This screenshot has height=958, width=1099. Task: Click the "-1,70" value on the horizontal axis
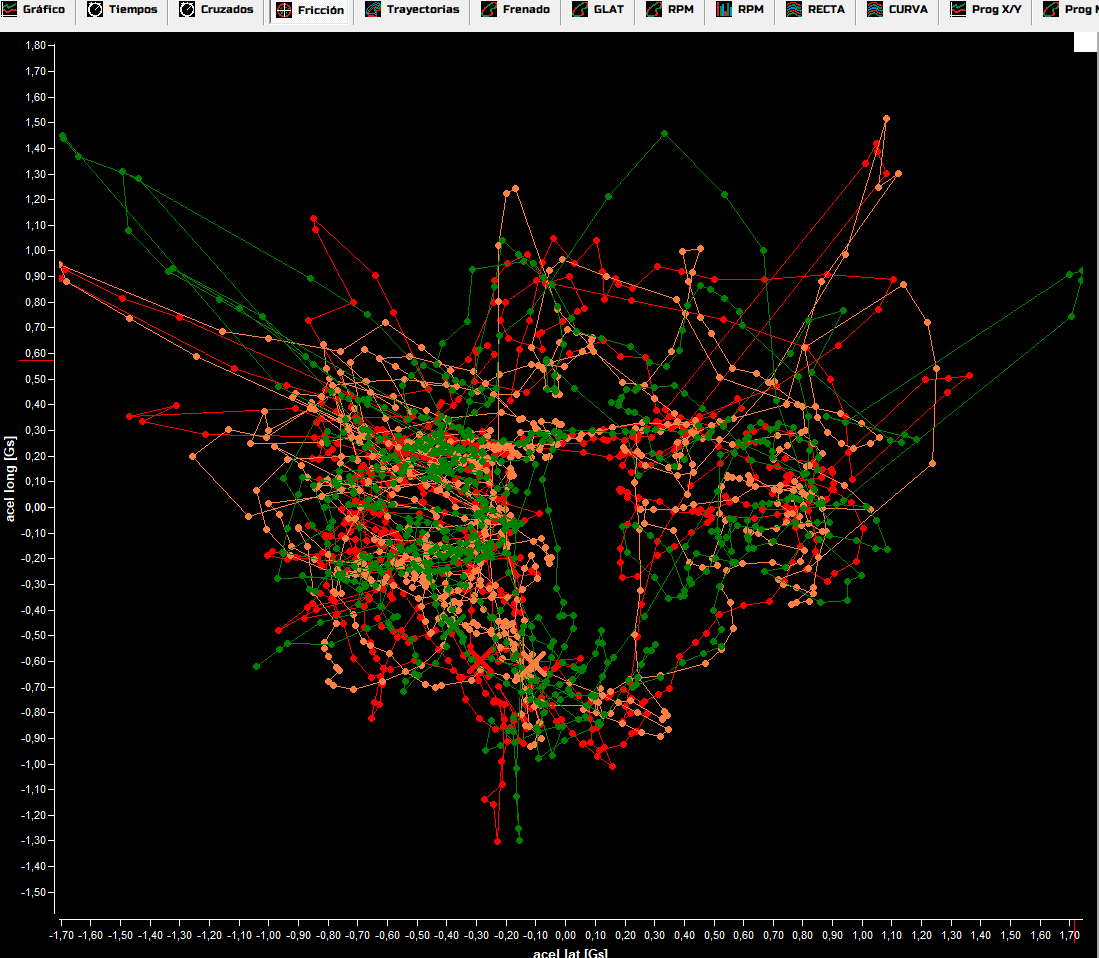62,936
